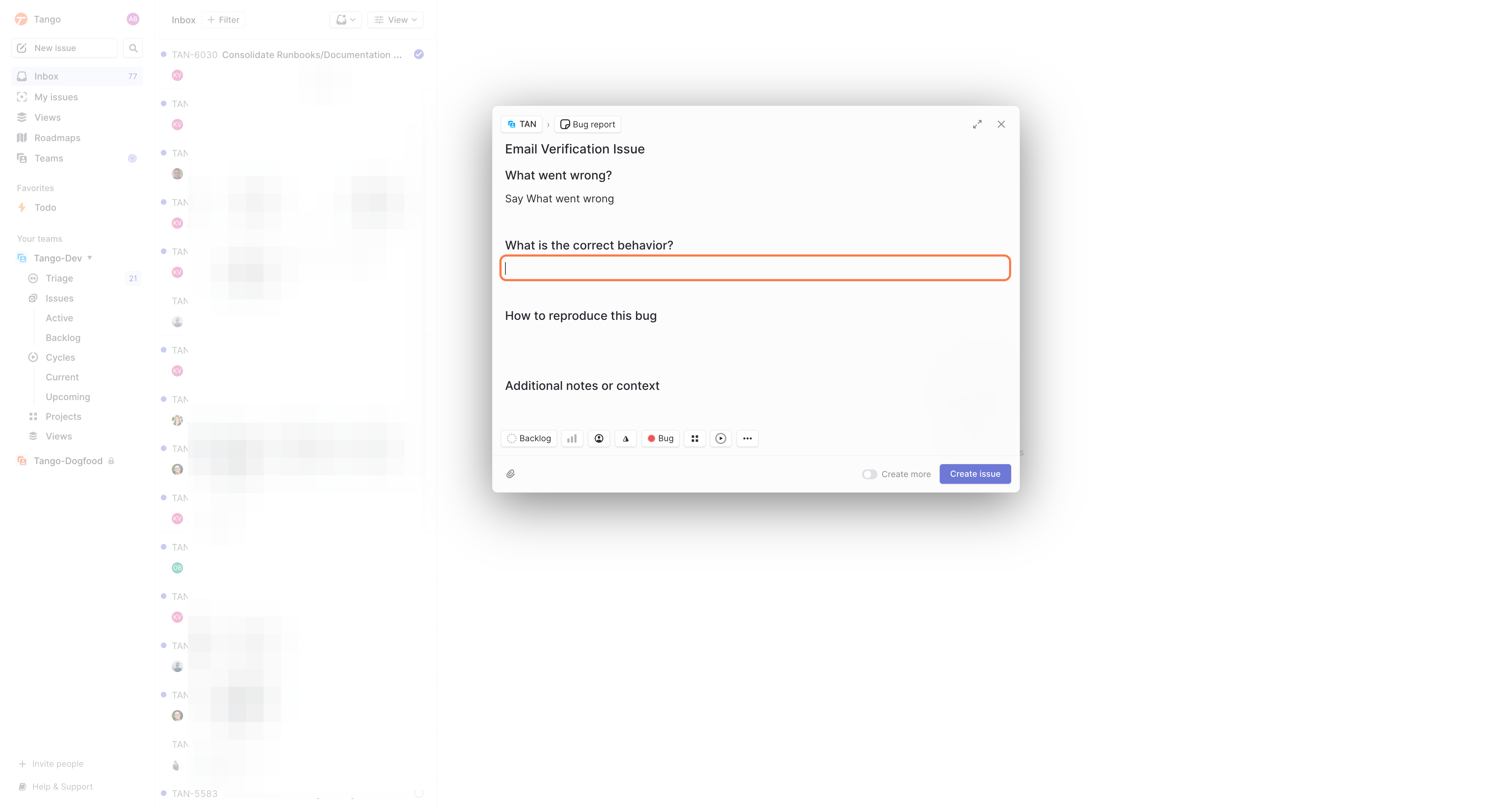Screen dimensions: 1512x810
Task: Close the new issue dialog
Action: [1001, 125]
